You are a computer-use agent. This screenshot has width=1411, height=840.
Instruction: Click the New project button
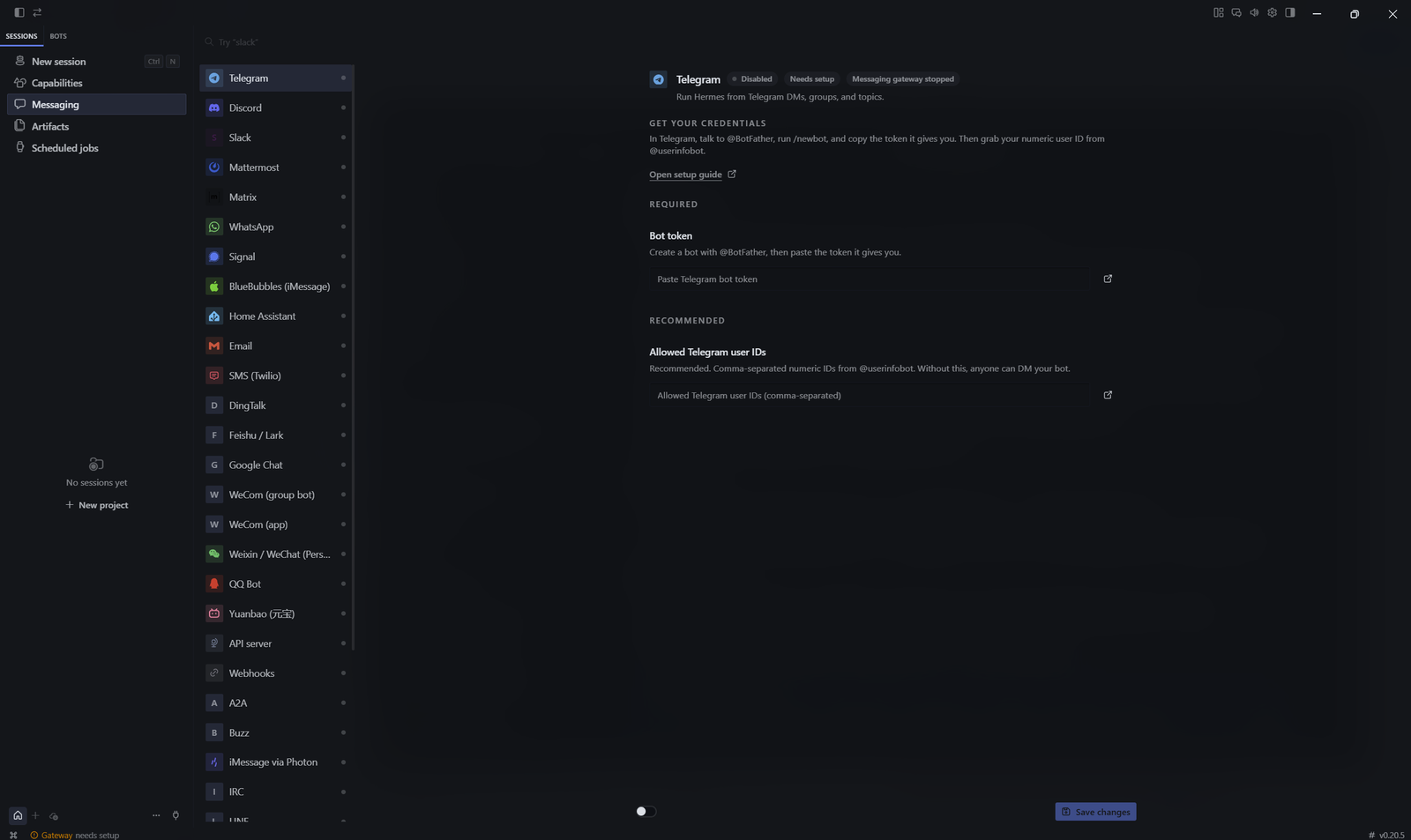(97, 505)
